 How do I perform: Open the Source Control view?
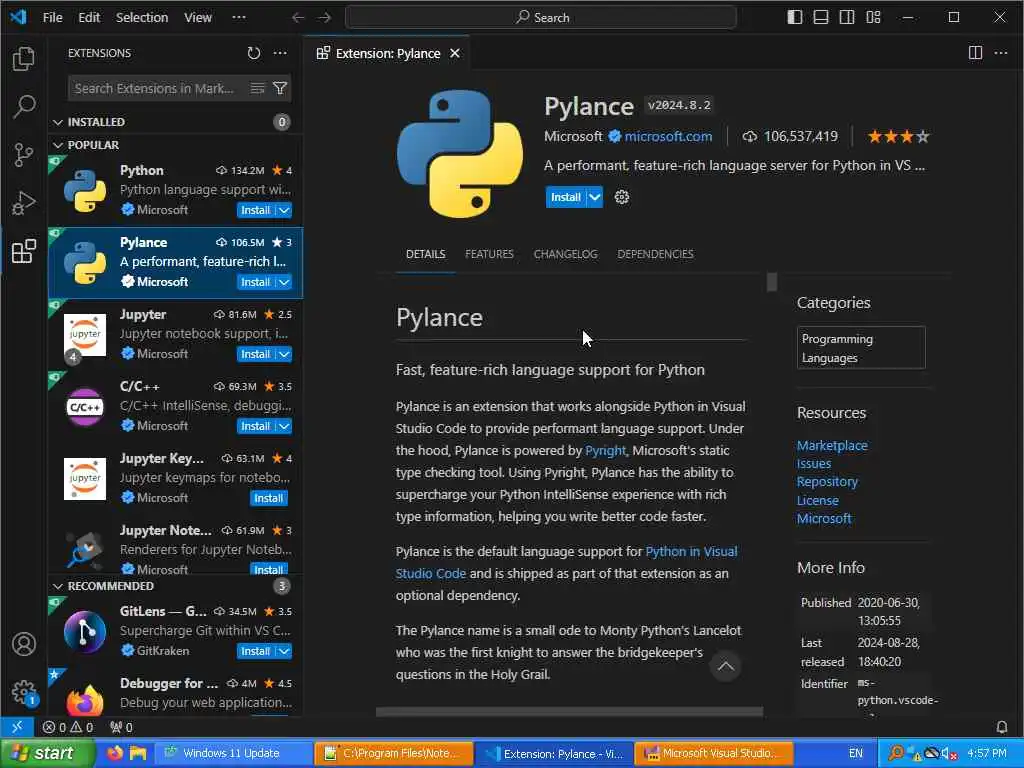coord(24,155)
